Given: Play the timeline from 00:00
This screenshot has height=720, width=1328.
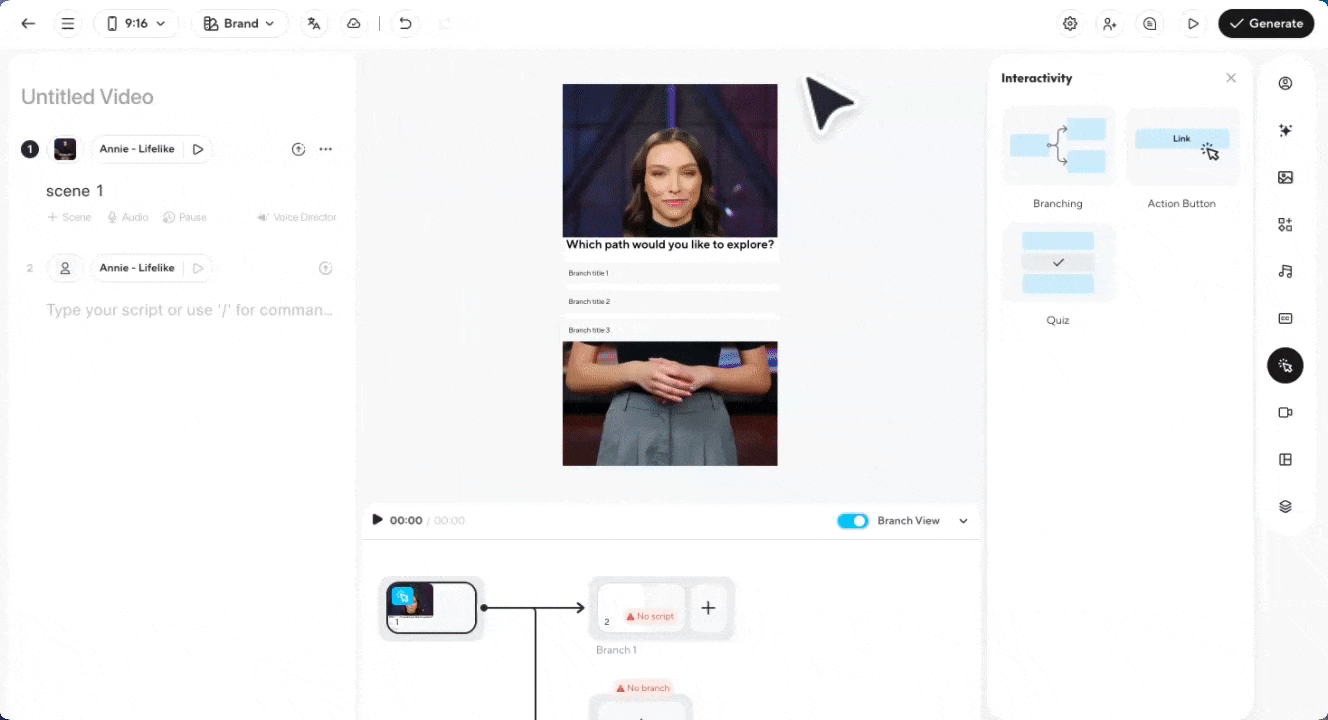Looking at the screenshot, I should [x=377, y=520].
